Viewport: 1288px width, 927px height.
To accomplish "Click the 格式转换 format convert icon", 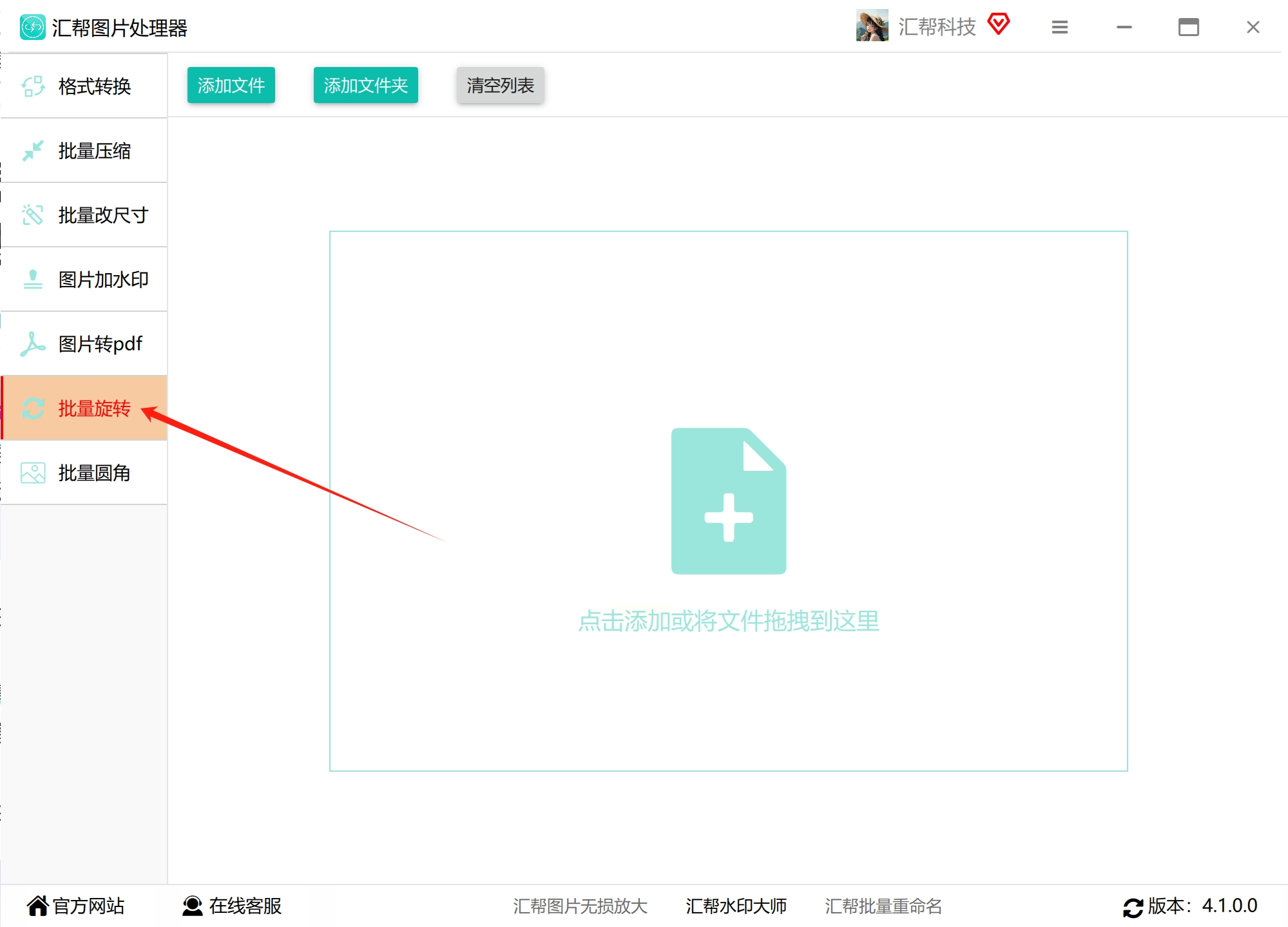I will coord(33,86).
